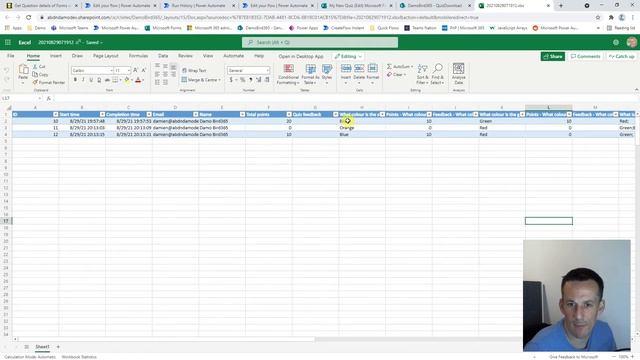Toggle Strikethrough formatting

tap(107, 80)
